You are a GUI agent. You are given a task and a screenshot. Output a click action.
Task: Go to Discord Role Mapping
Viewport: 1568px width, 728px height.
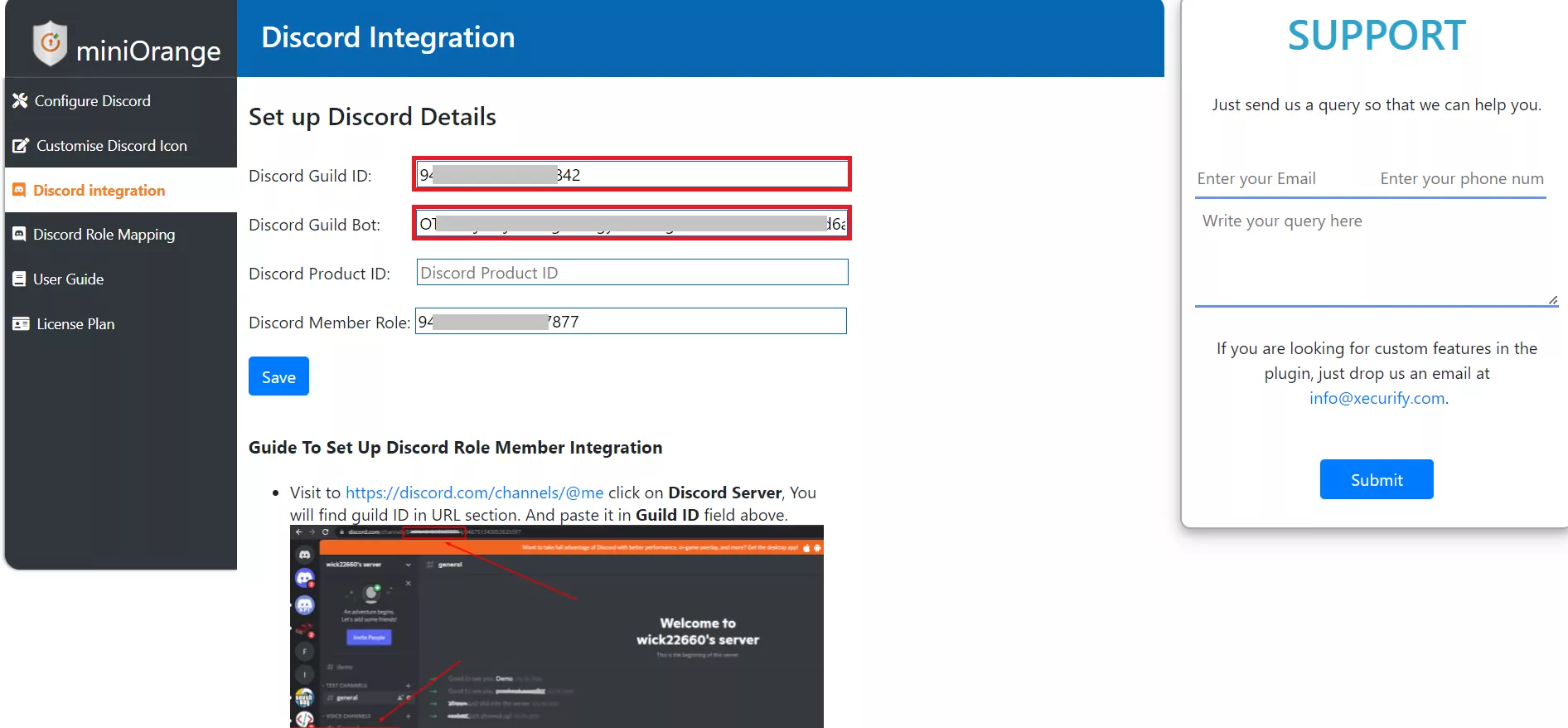[x=121, y=235]
